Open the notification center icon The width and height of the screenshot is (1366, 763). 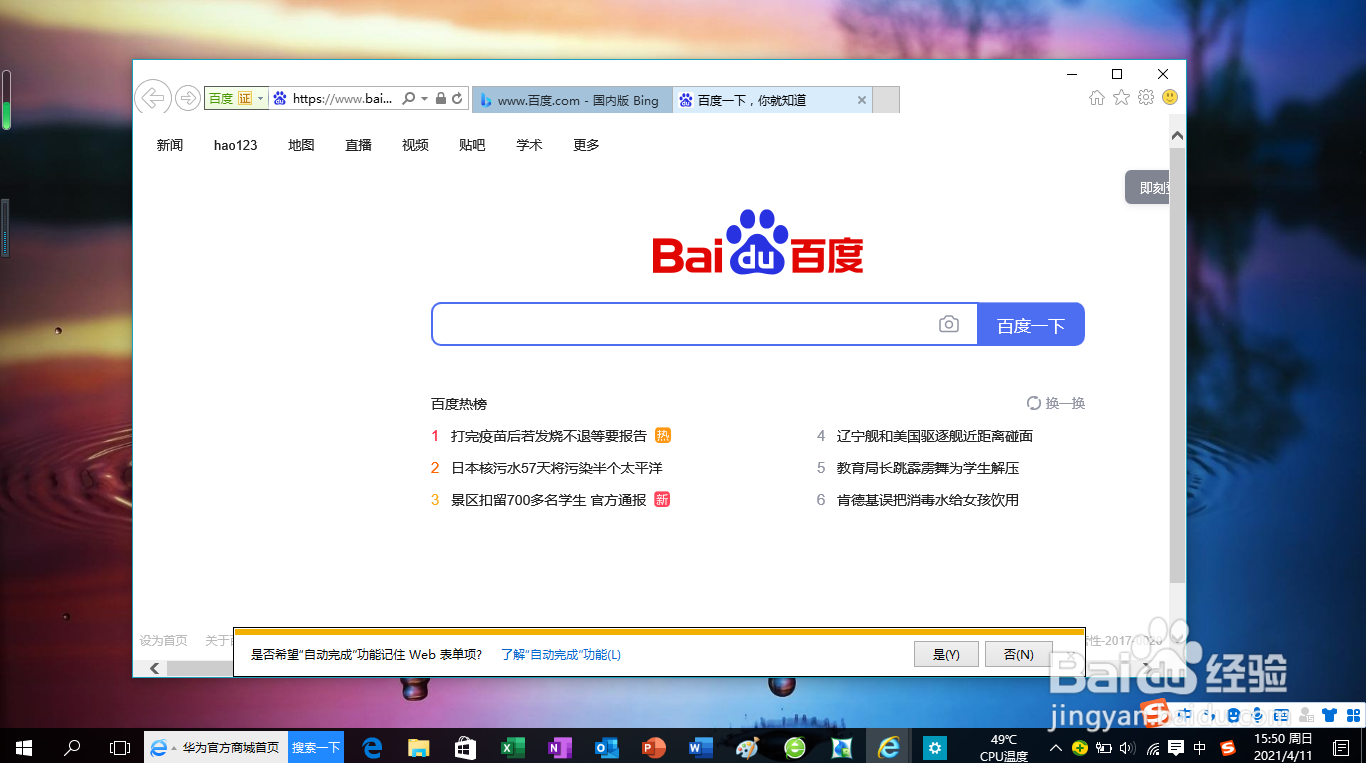1341,747
